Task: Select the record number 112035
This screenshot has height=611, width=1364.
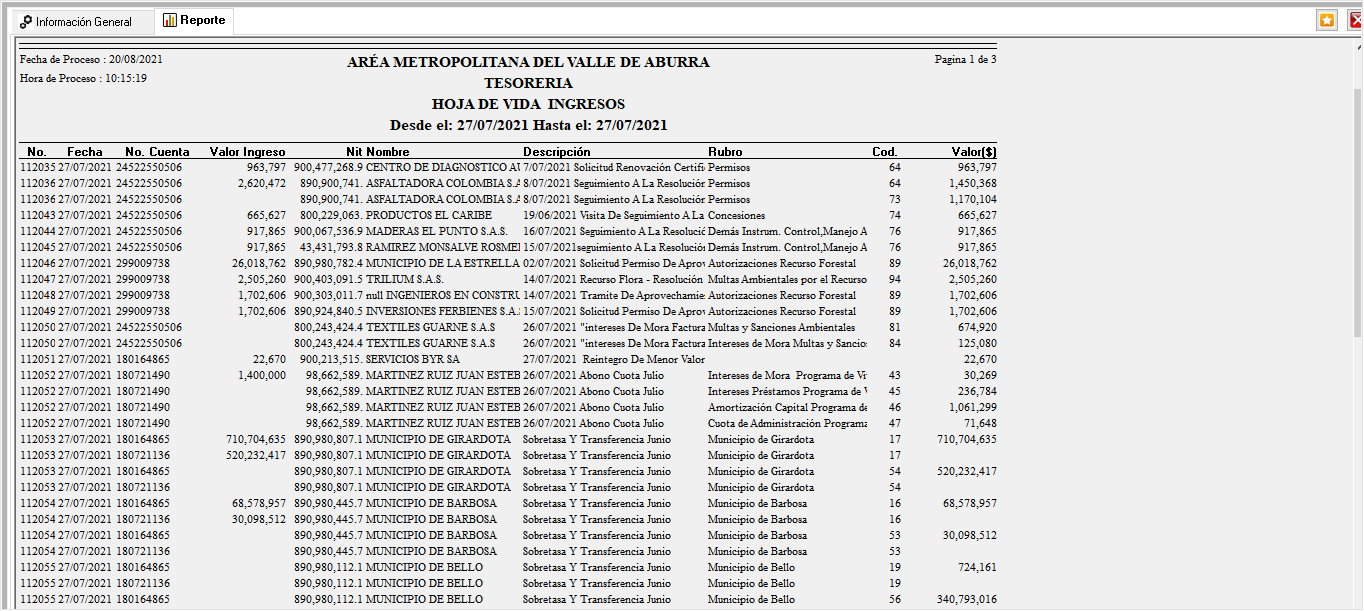Action: point(37,168)
